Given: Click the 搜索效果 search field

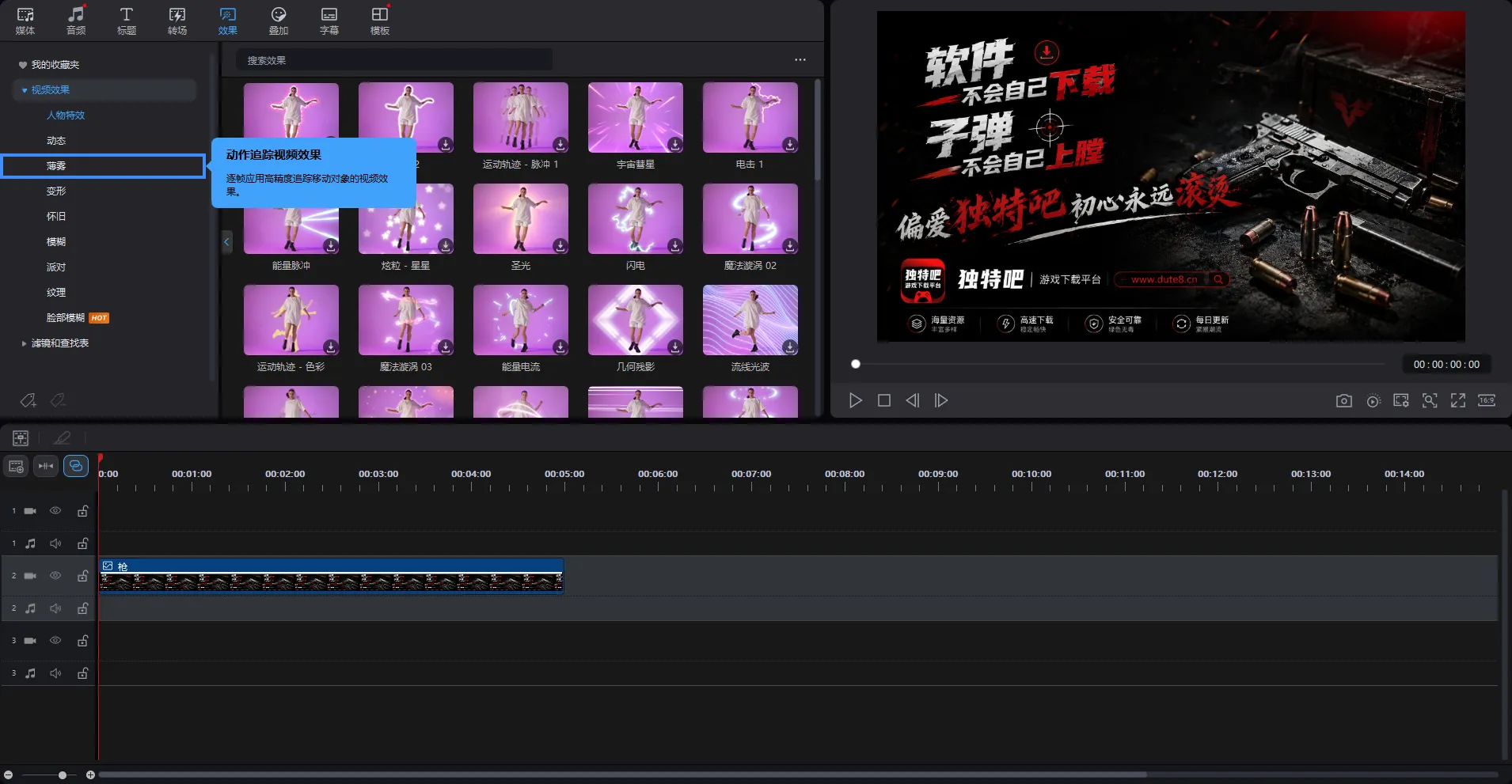Looking at the screenshot, I should point(393,60).
